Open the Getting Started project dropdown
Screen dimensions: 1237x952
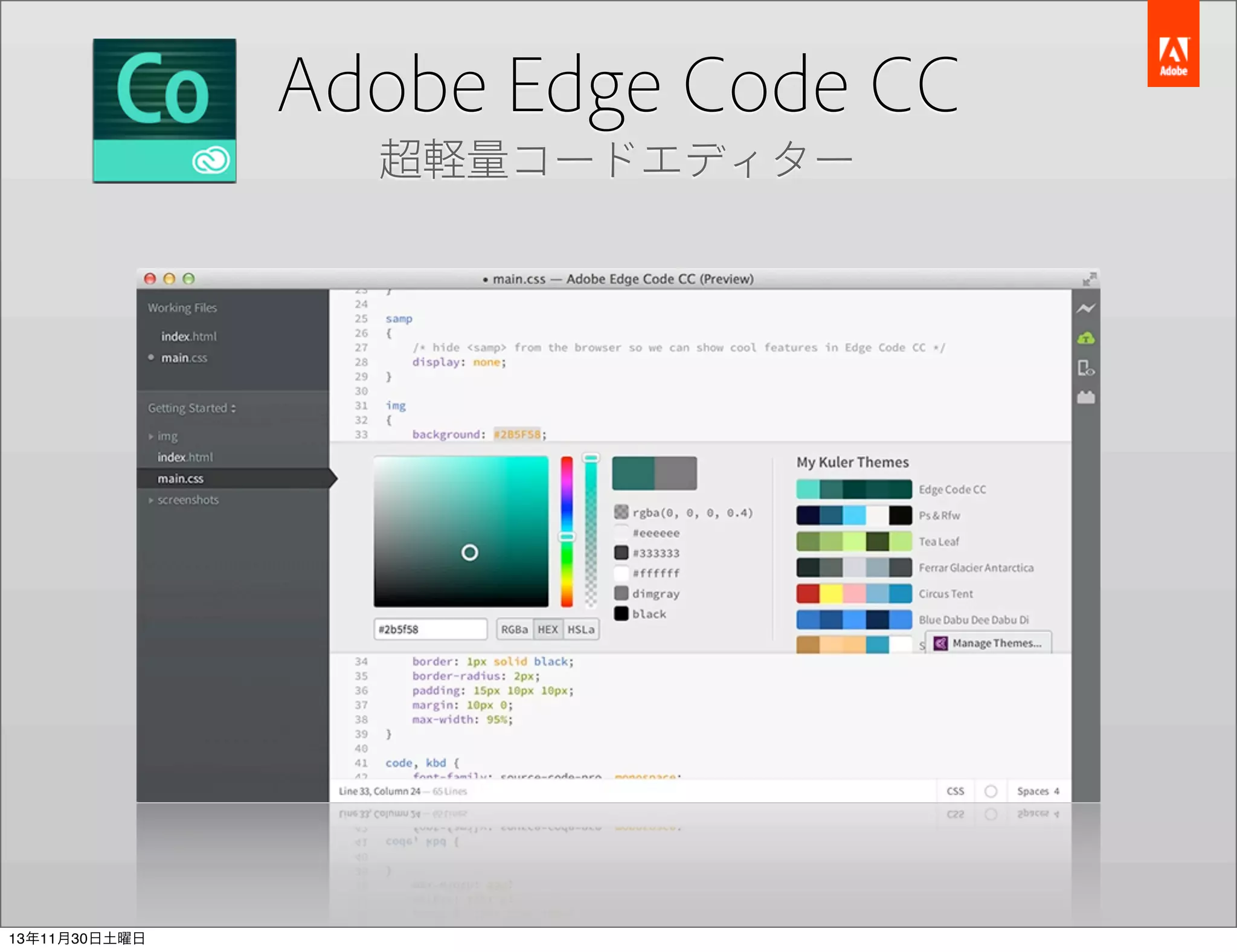tap(191, 408)
